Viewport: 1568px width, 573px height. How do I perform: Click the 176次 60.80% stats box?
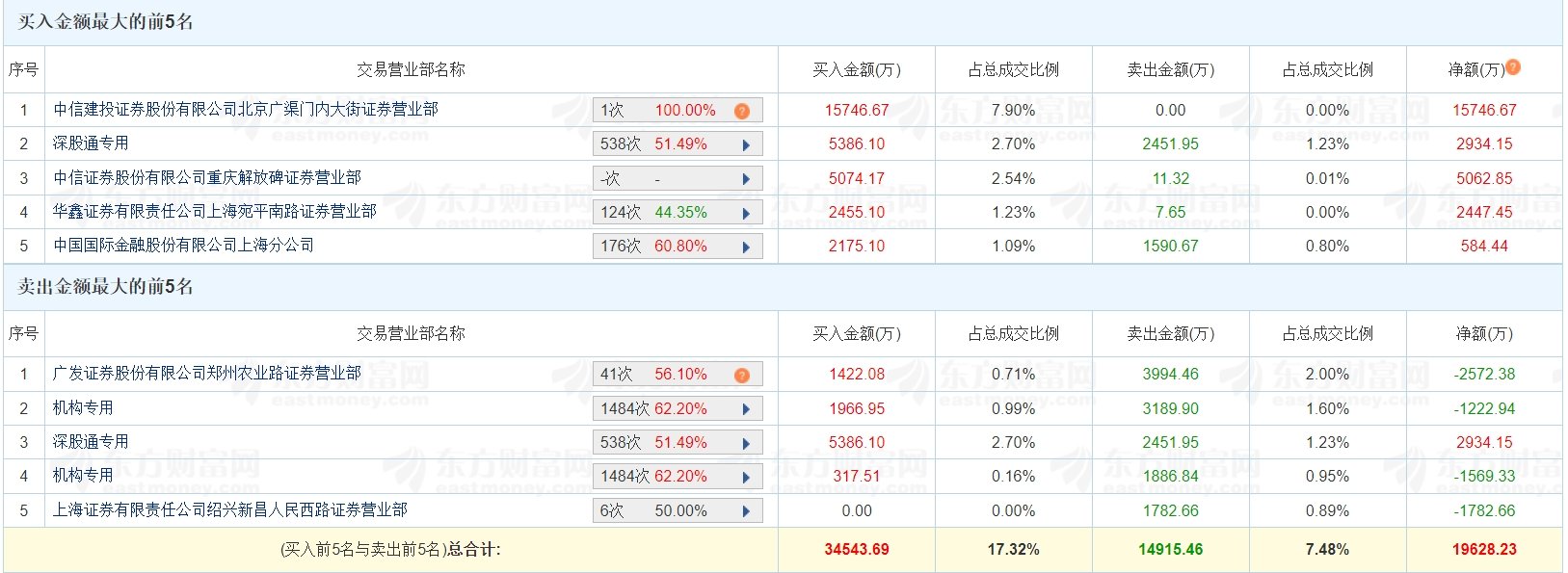[665, 247]
